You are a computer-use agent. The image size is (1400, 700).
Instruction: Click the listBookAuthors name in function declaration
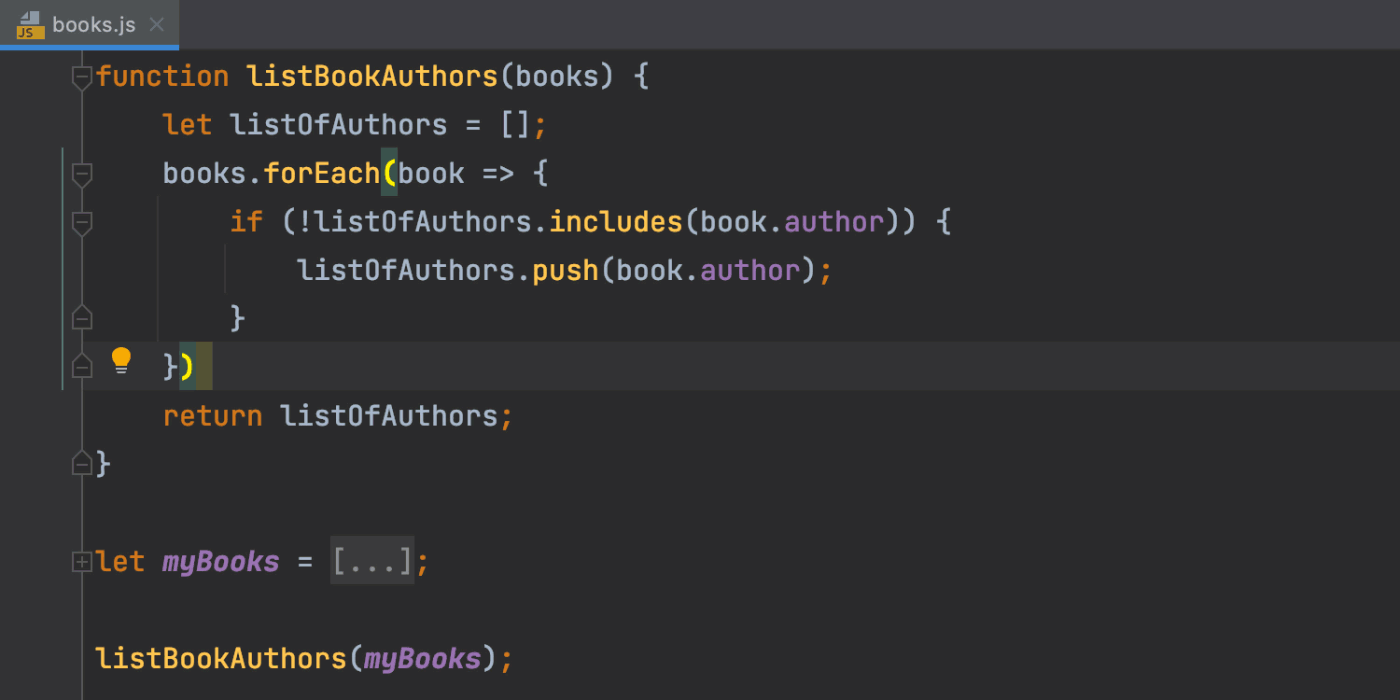pos(372,77)
